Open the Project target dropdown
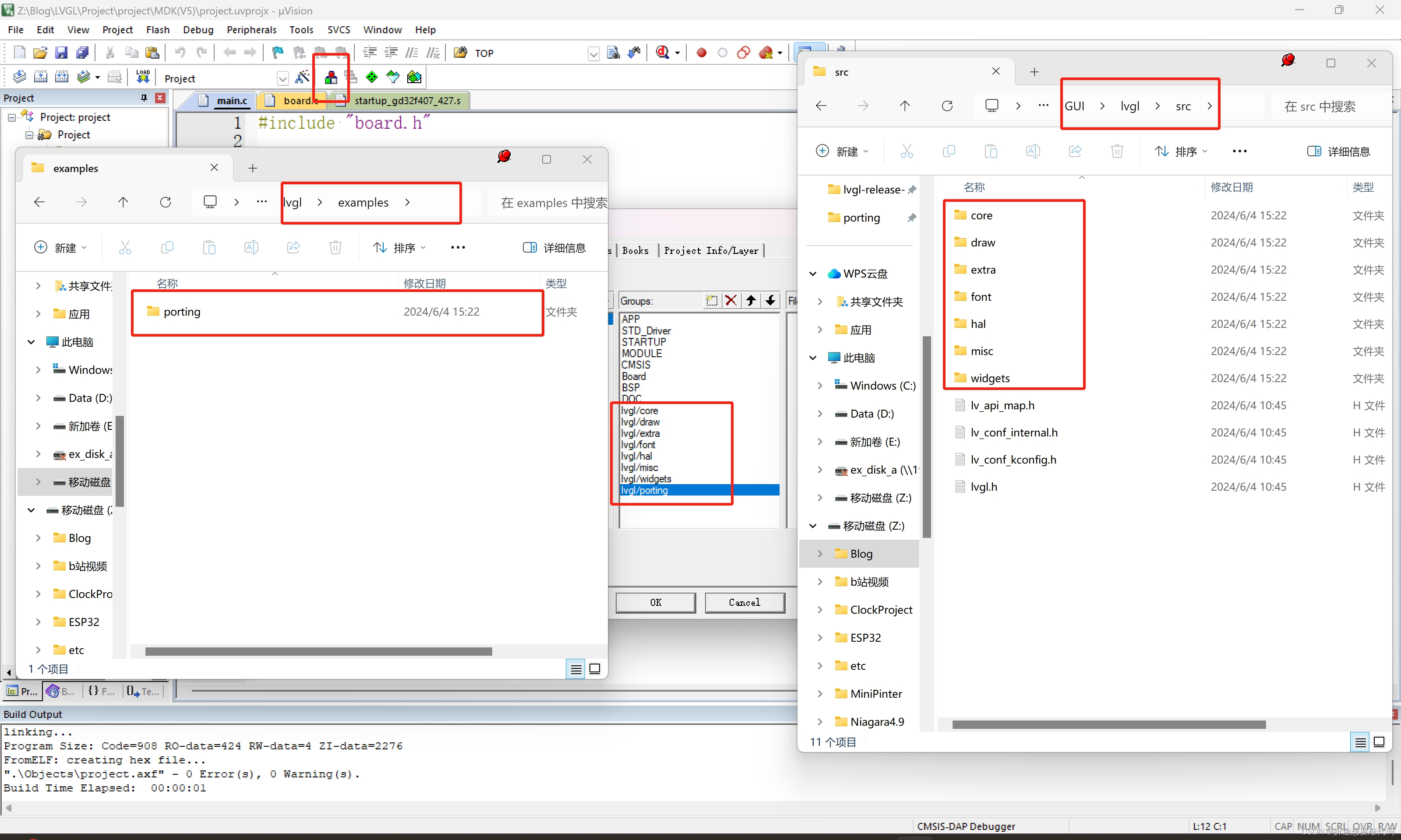The image size is (1401, 840). click(x=282, y=78)
